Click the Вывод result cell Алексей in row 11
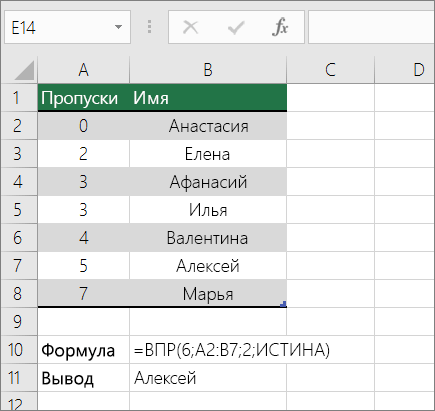This screenshot has height=411, width=435. pos(208,378)
